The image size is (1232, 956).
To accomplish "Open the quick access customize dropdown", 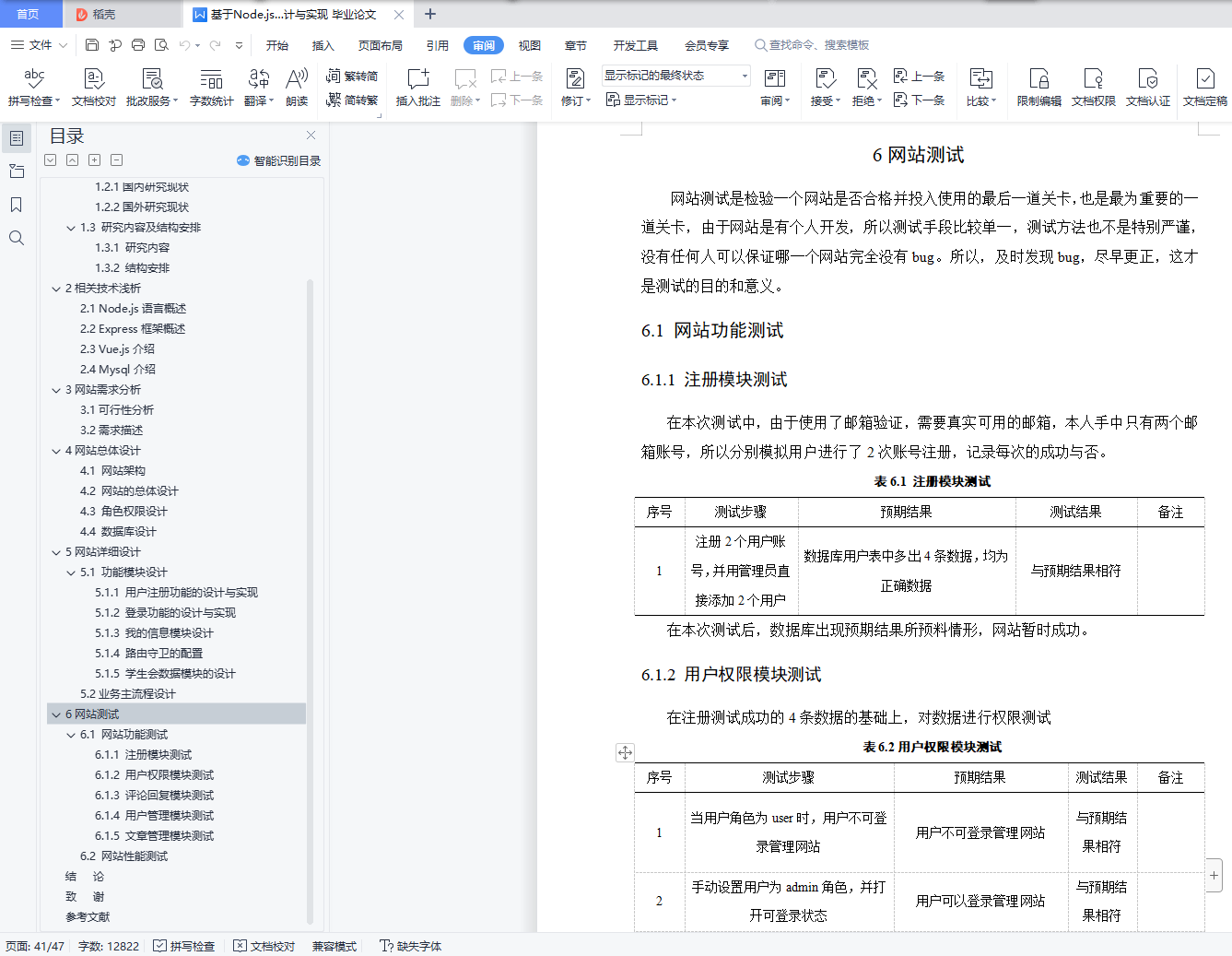I will coord(239,45).
